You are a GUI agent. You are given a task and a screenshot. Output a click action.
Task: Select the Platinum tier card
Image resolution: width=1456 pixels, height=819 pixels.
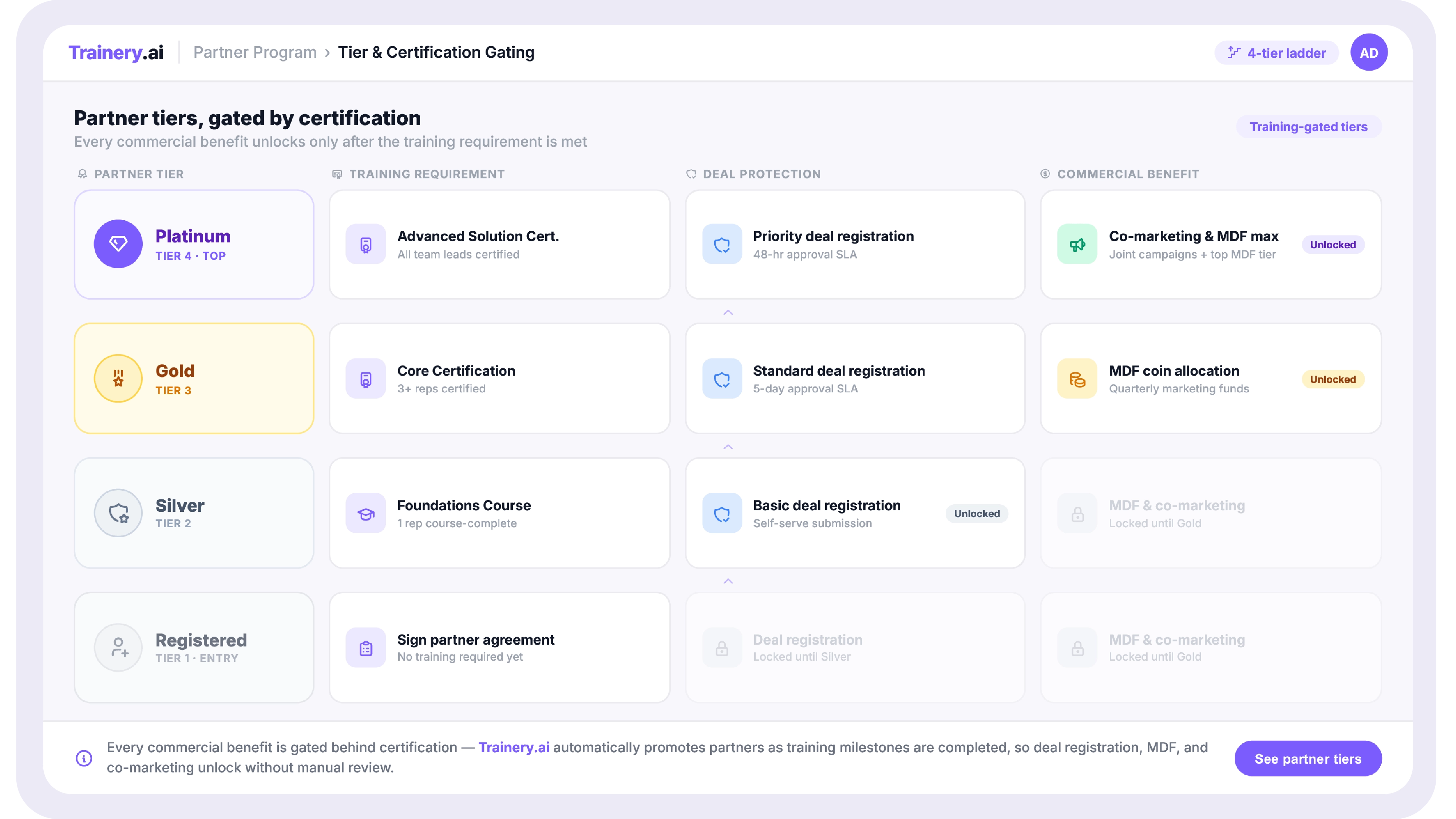[194, 244]
